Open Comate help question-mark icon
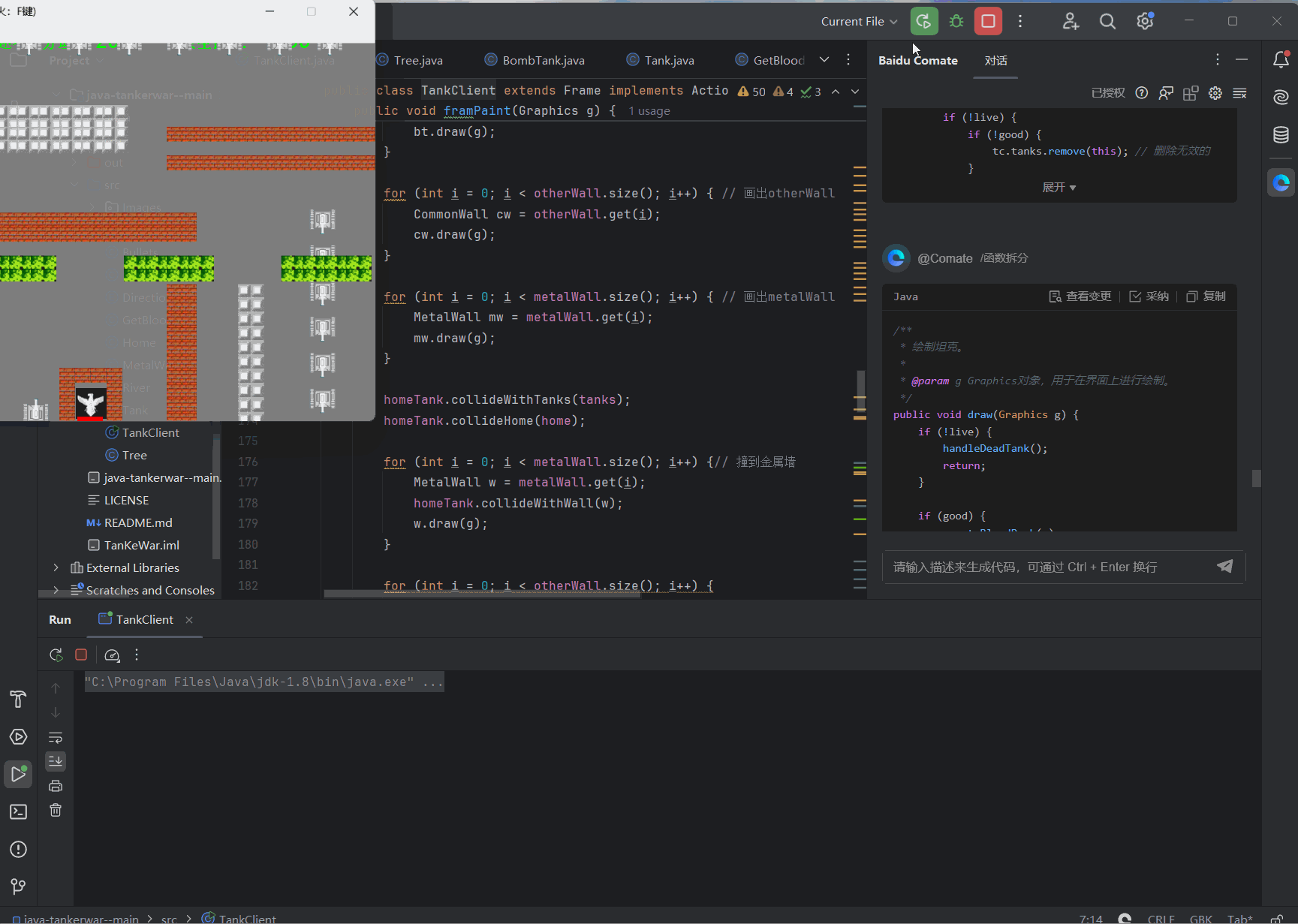1298x924 pixels. click(1142, 93)
